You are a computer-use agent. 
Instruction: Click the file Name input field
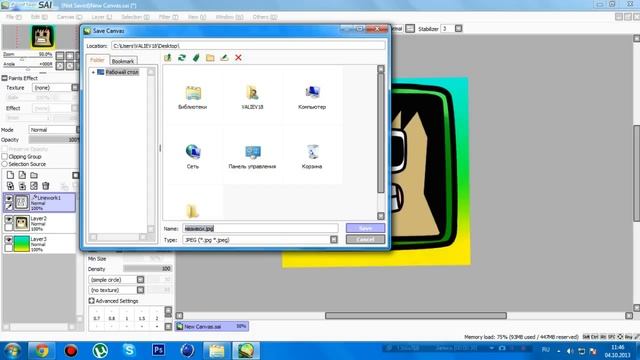coord(260,228)
